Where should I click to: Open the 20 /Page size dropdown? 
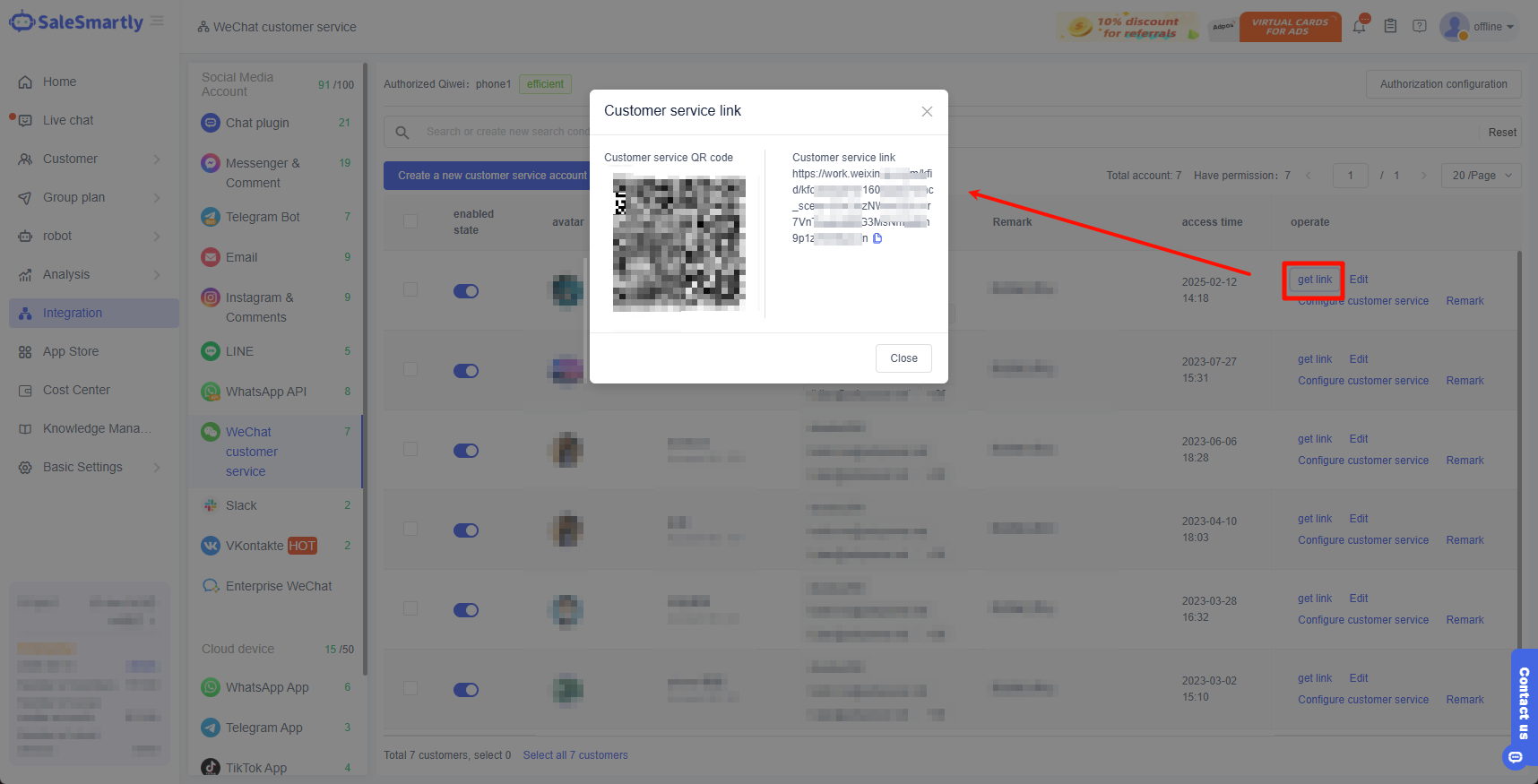tap(1482, 176)
